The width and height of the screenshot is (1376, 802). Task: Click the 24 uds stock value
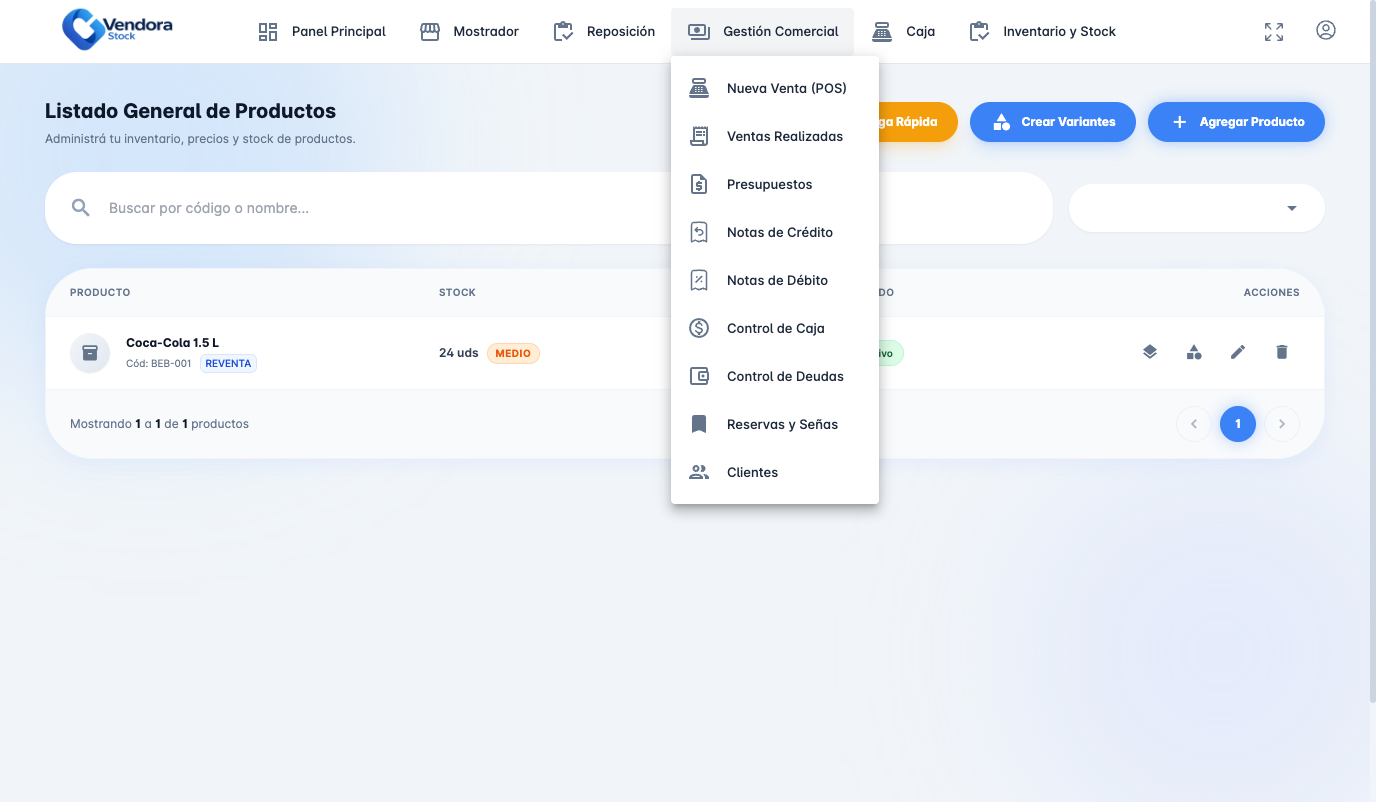459,353
